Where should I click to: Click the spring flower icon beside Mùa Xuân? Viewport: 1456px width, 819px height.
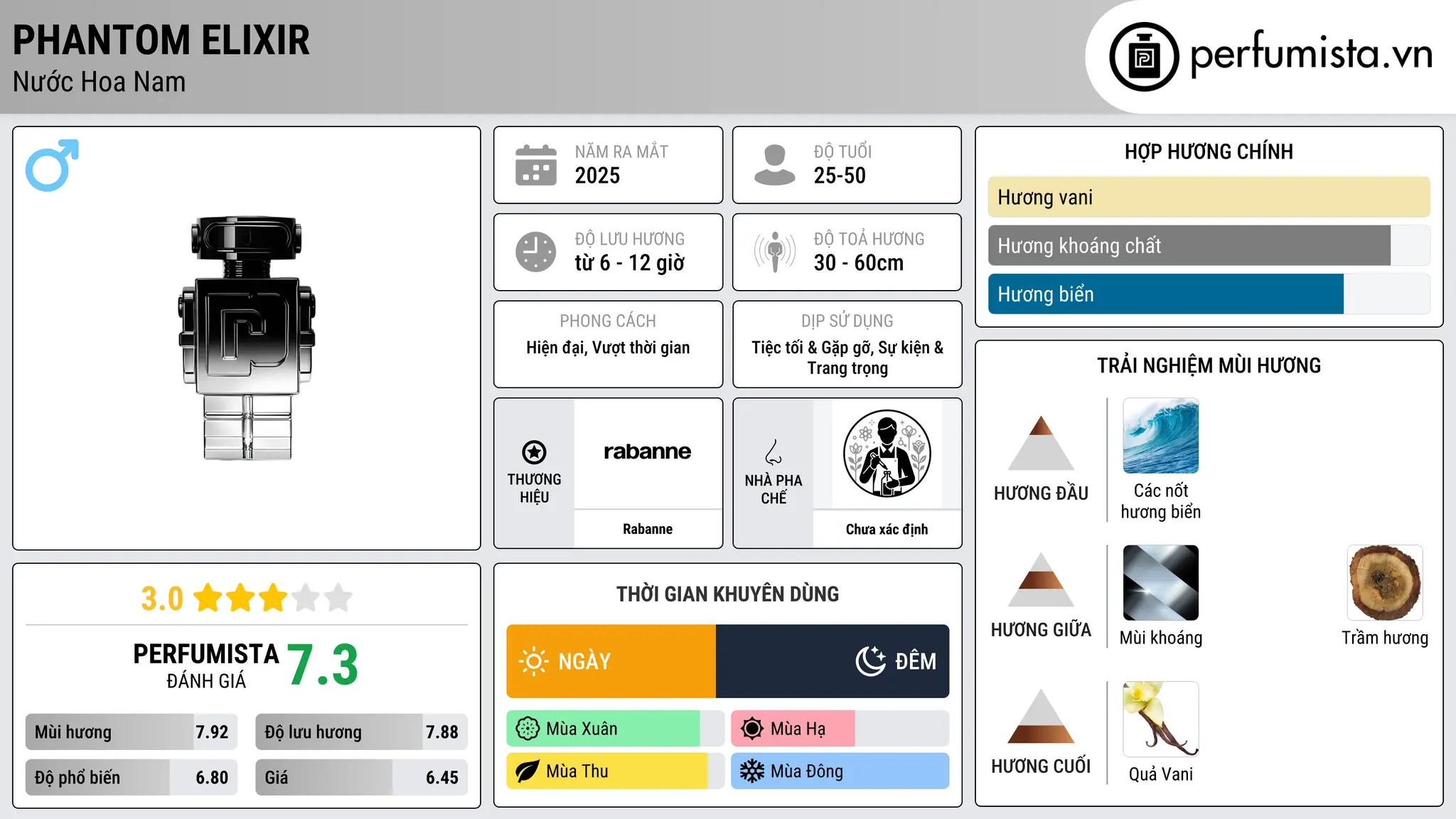(x=528, y=729)
